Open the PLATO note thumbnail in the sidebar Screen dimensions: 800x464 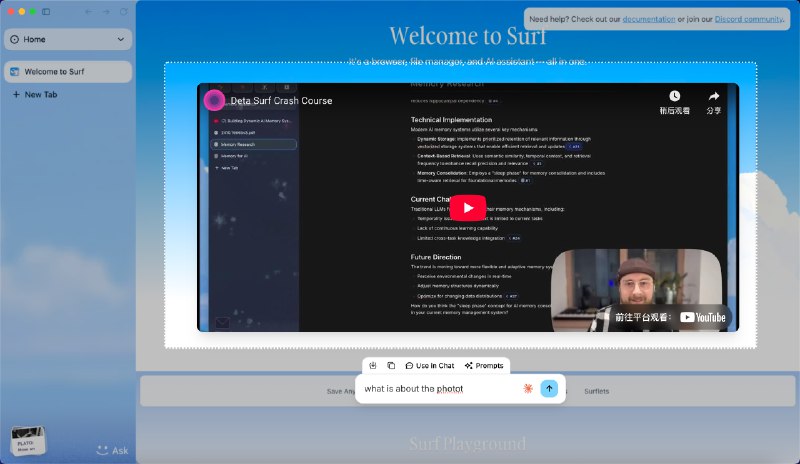(28, 440)
